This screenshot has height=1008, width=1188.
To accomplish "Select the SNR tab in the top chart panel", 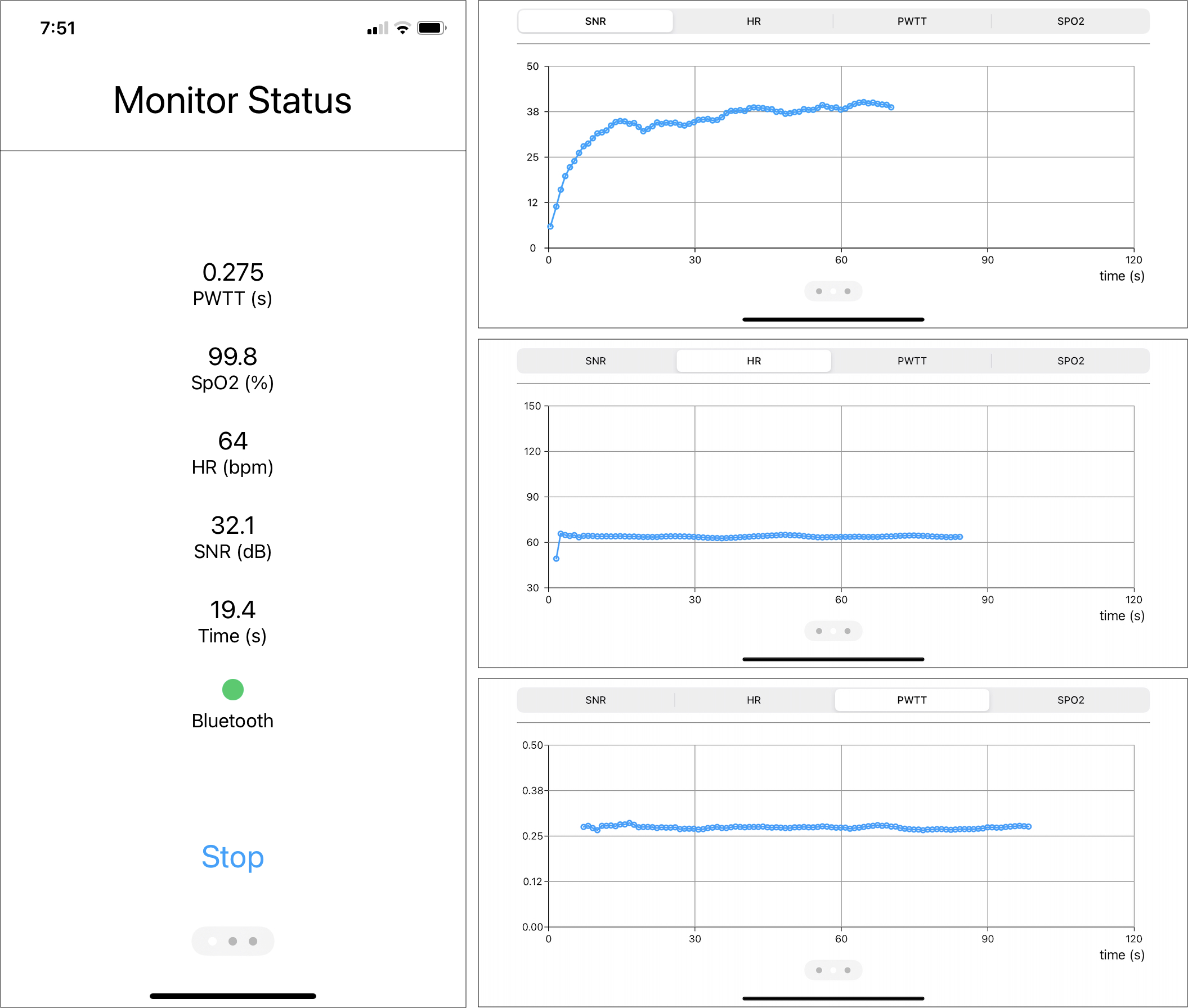I will pyautogui.click(x=595, y=21).
